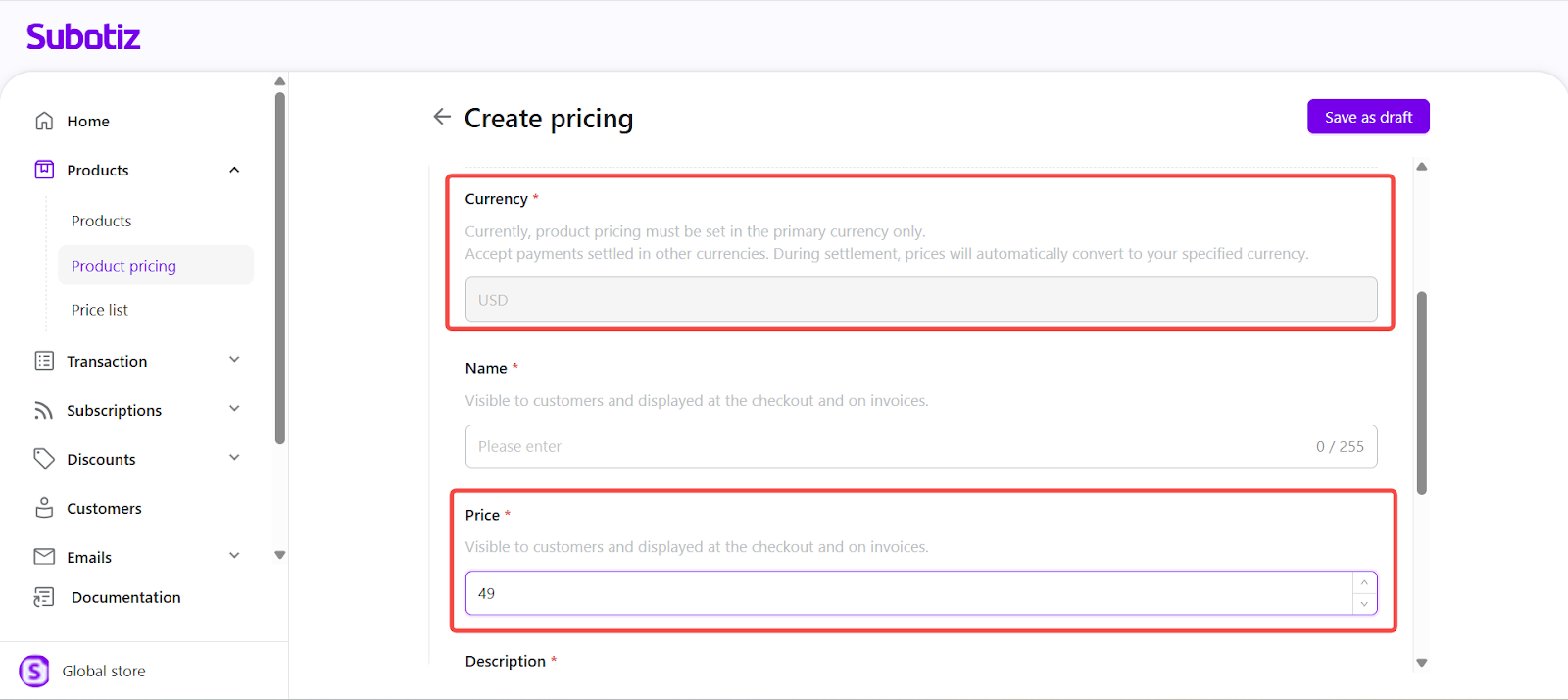Expand the Transaction menu chevron

click(234, 360)
